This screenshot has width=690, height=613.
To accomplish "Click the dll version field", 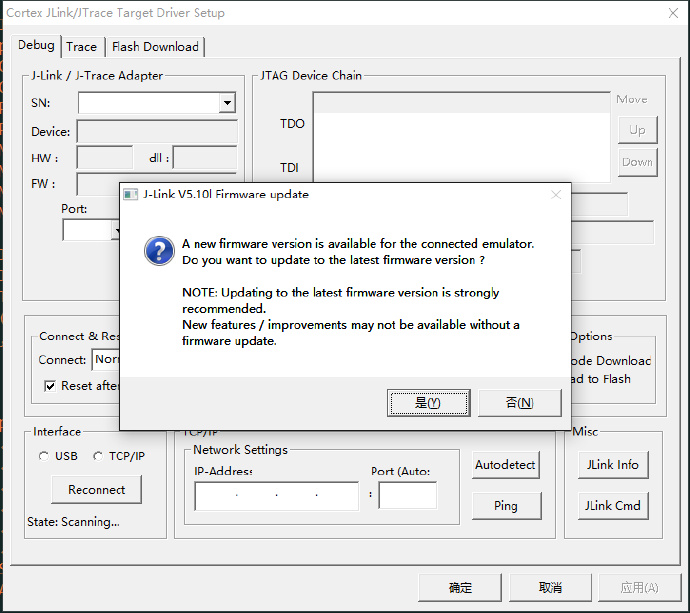I will coord(205,158).
